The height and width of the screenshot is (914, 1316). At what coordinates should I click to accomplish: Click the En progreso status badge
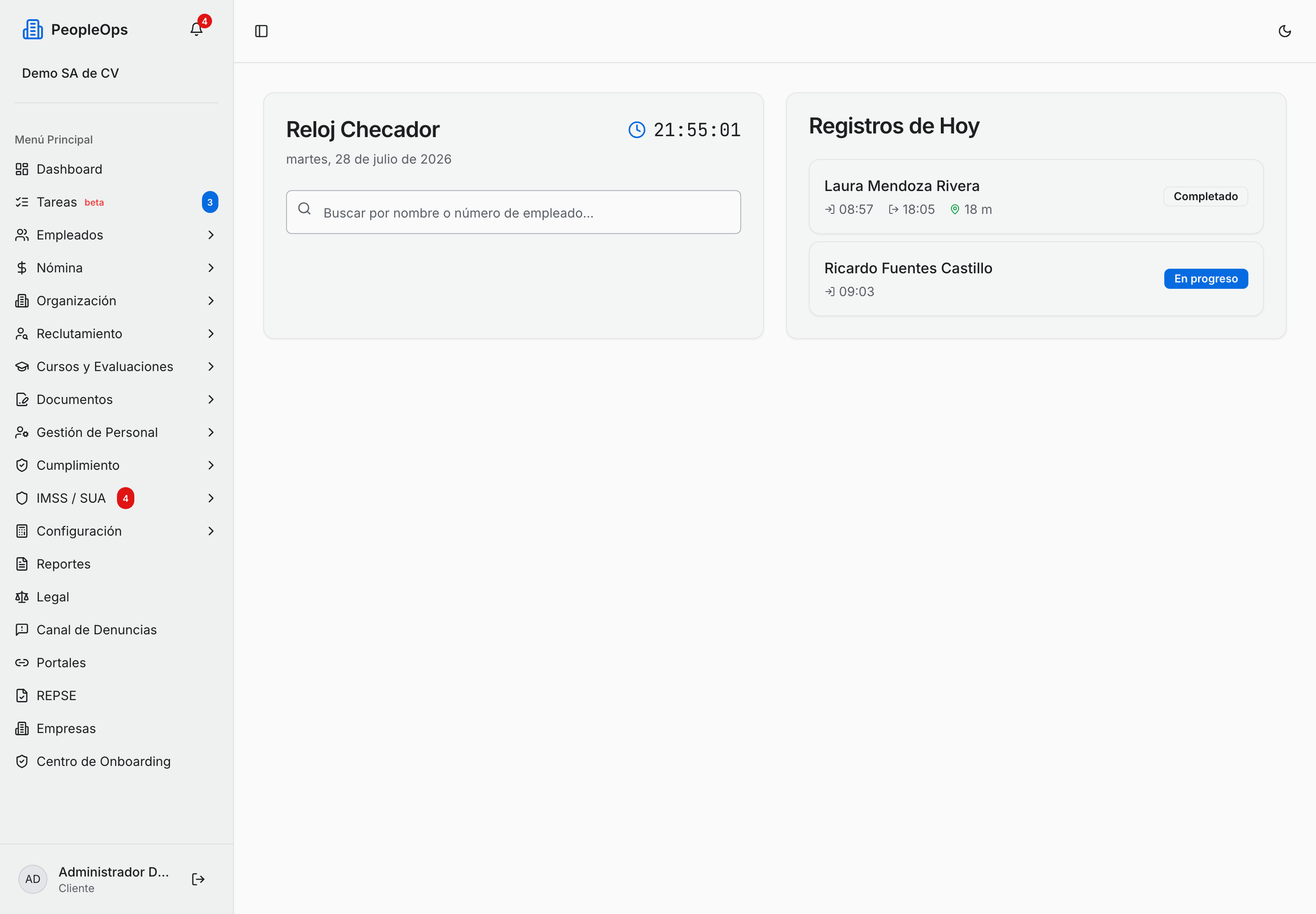point(1205,279)
